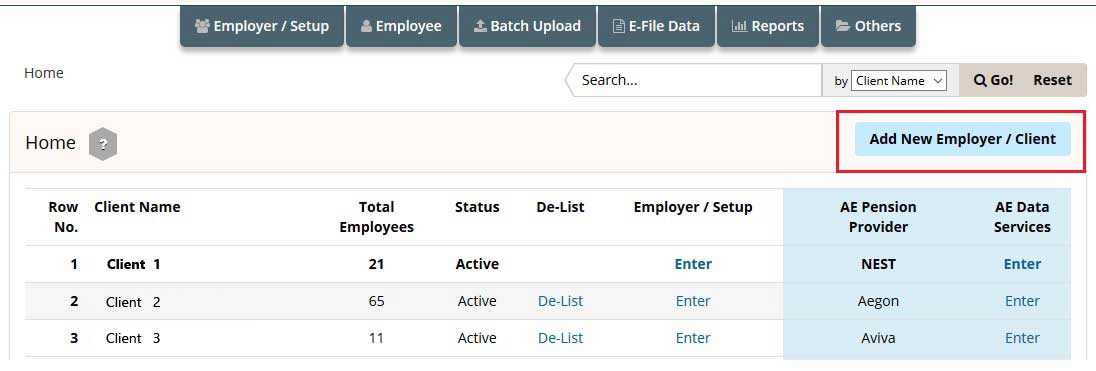Open AE Data Services Enter link for Client 1
This screenshot has width=1096, height=371.
[x=1023, y=264]
